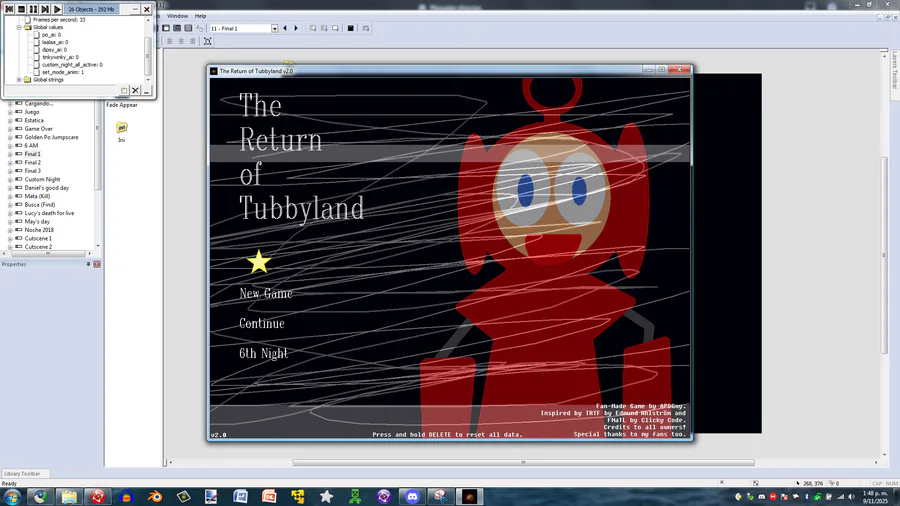Select Daniel's good day frame
Screen dimensions: 900x506
46,188
